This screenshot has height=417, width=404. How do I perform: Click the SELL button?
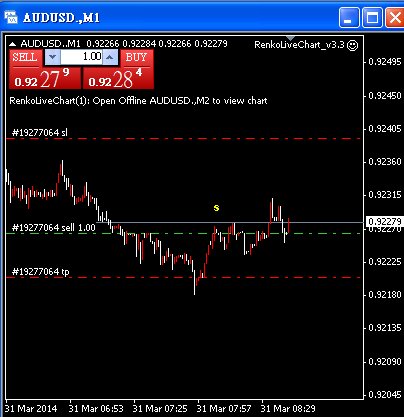click(x=26, y=57)
